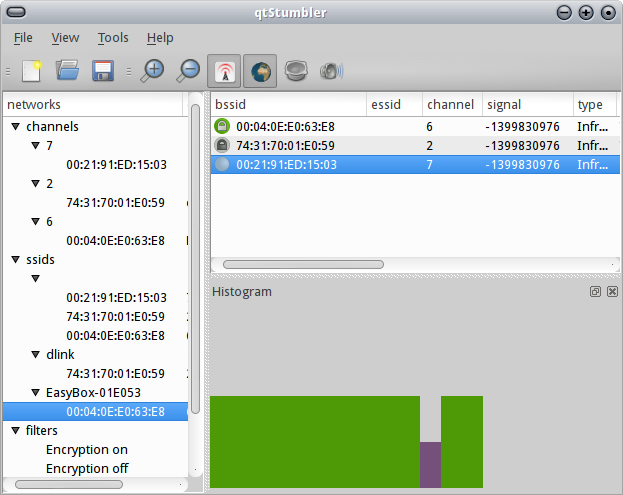The image size is (623, 495).
Task: Click the New document toolbar icon
Action: tap(32, 71)
